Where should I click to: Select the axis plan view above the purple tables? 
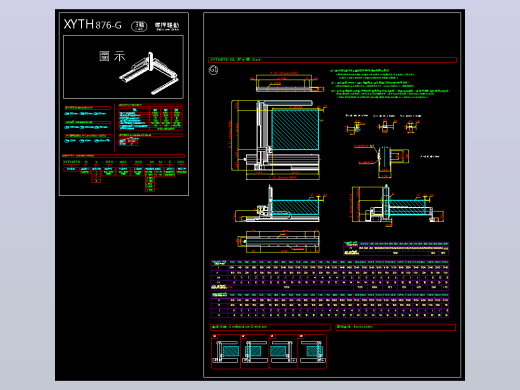pos(278,241)
